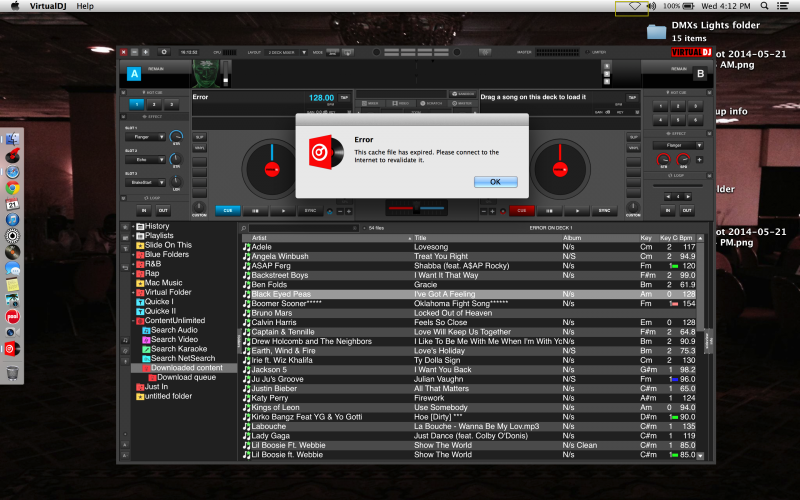The image size is (800, 500).
Task: Open Spotlight search in the menu bar
Action: [x=764, y=6]
